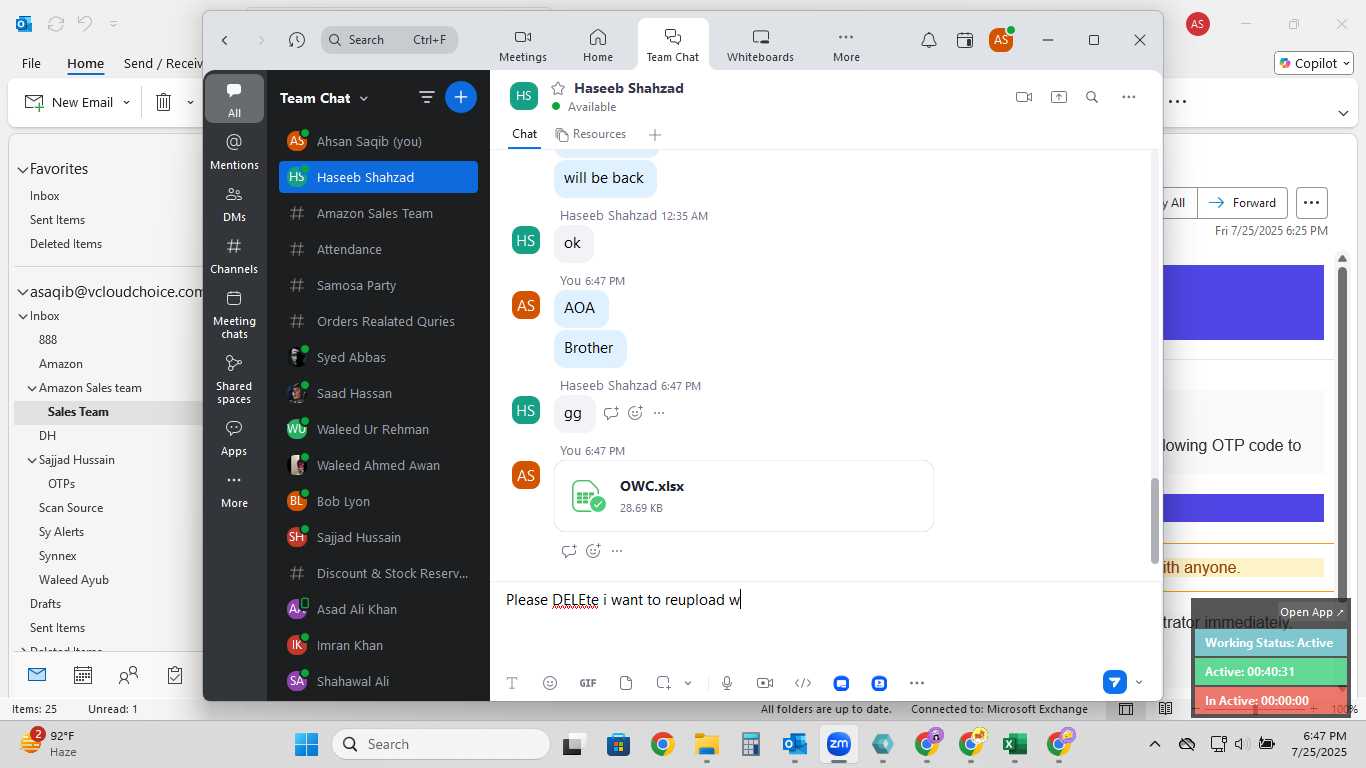Switch to the Resources tab
Viewport: 1366px width, 768px height.
591,134
